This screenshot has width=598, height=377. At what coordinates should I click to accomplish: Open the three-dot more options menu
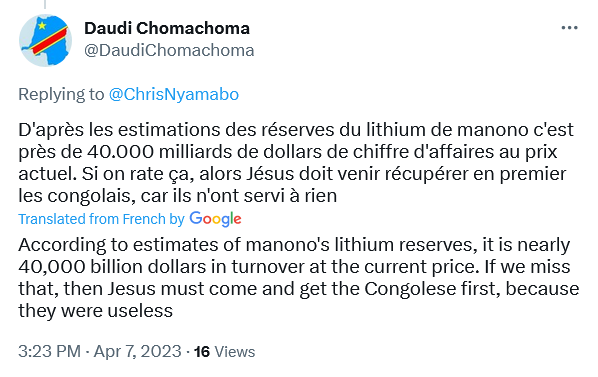[569, 28]
